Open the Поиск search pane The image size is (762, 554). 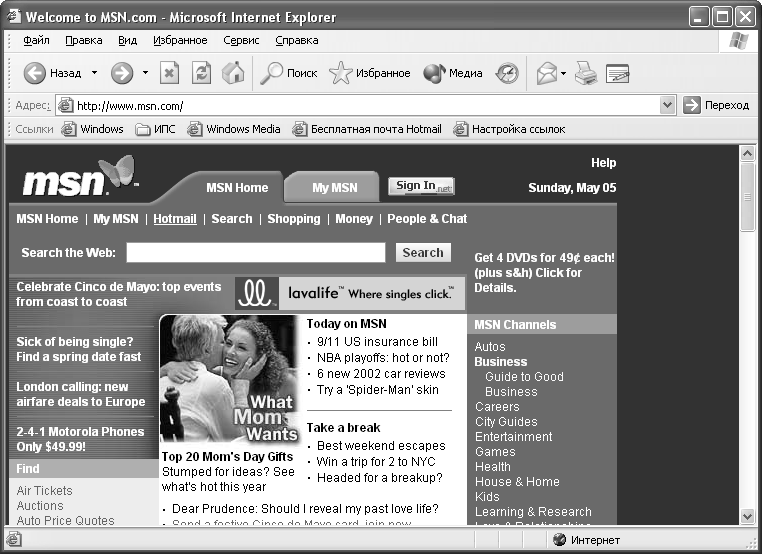[289, 73]
